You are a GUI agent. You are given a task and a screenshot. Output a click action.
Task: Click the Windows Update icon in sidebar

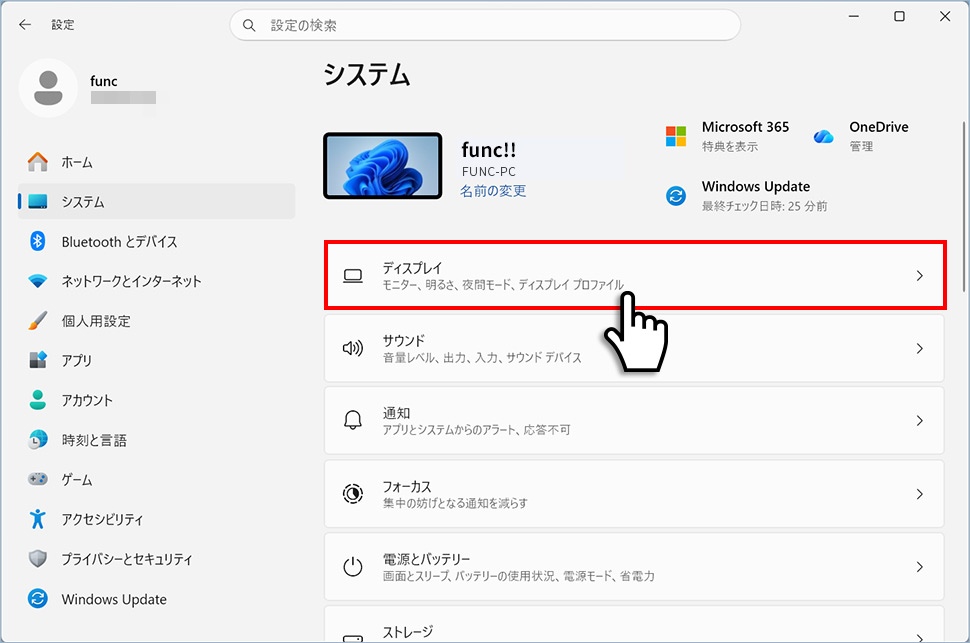pos(38,599)
